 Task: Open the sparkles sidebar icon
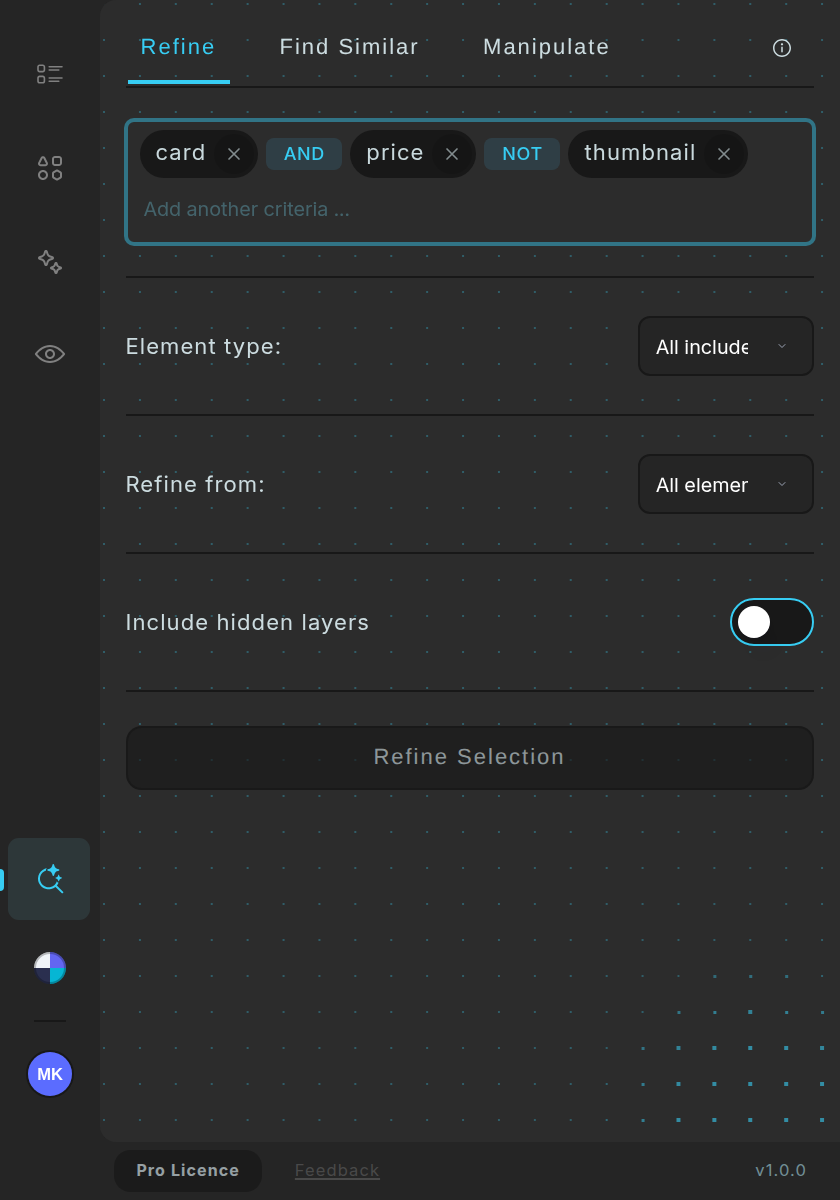50,262
